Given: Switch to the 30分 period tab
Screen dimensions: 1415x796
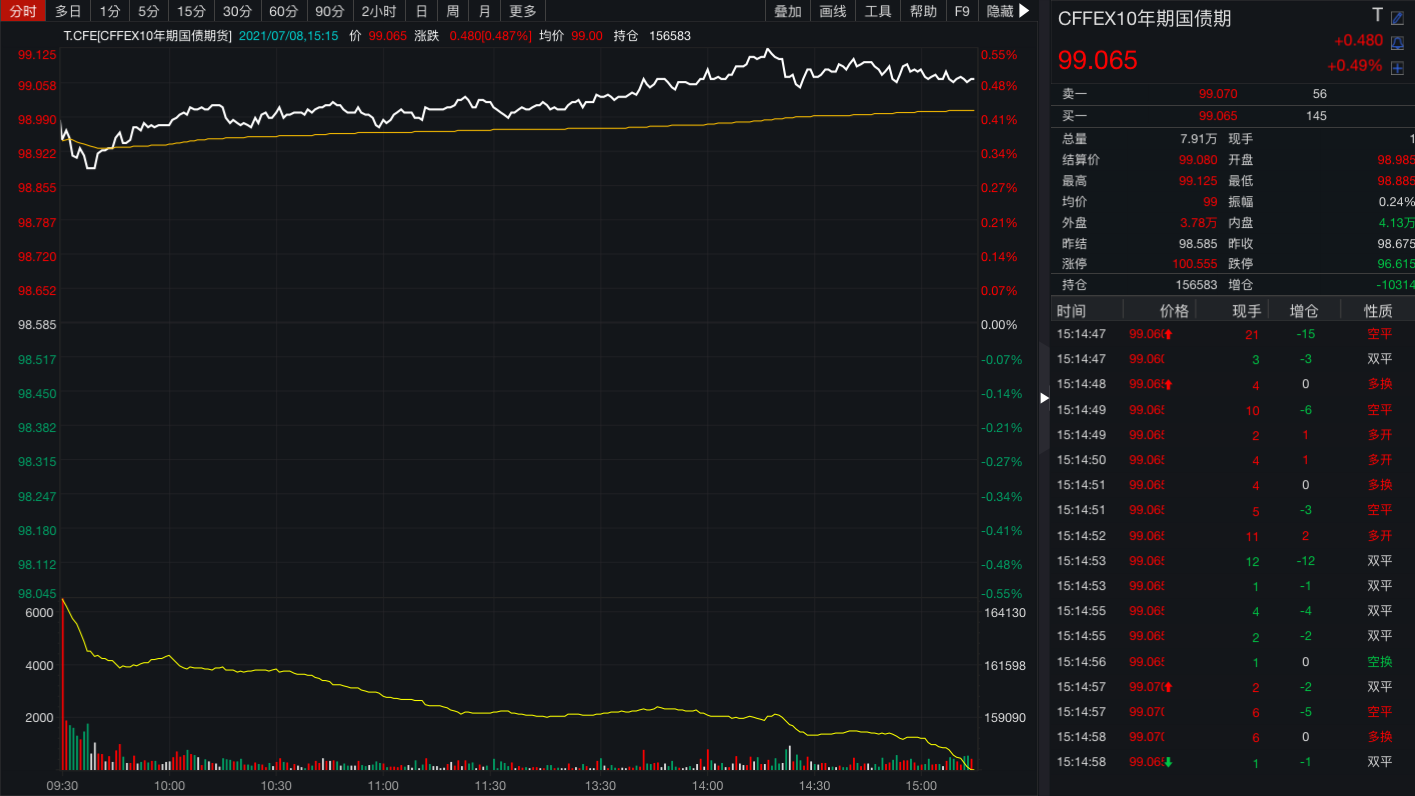Looking at the screenshot, I should (x=238, y=11).
